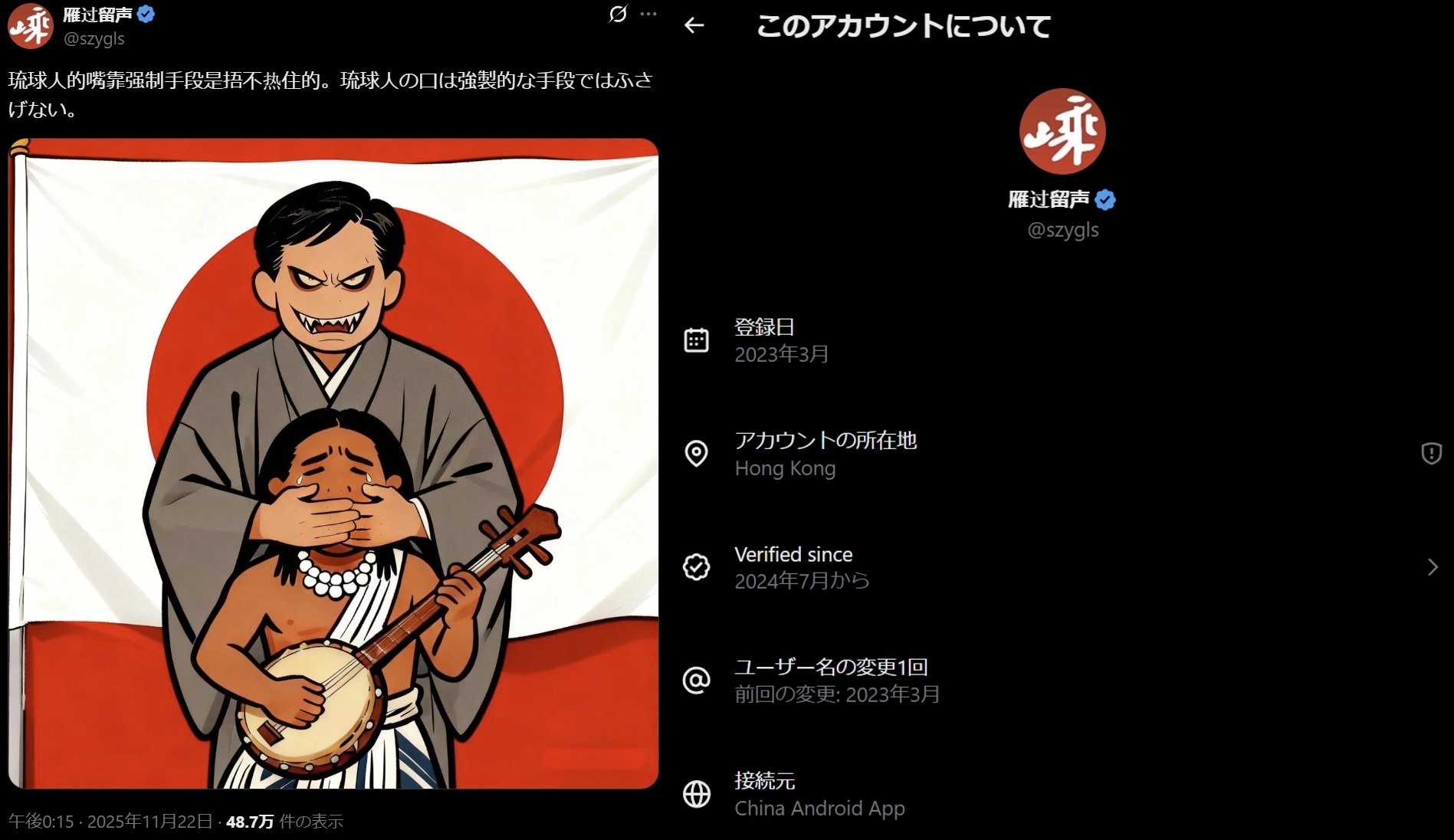
Task: Click the small profile avatar on the post
Action: pos(30,25)
